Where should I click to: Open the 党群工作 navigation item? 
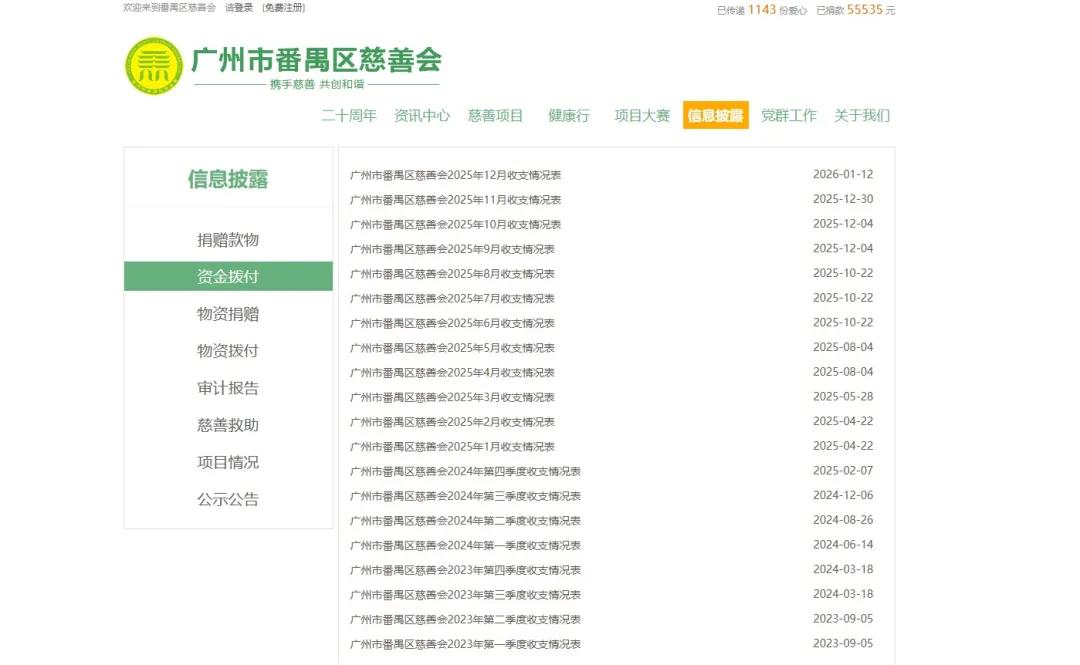[x=788, y=115]
